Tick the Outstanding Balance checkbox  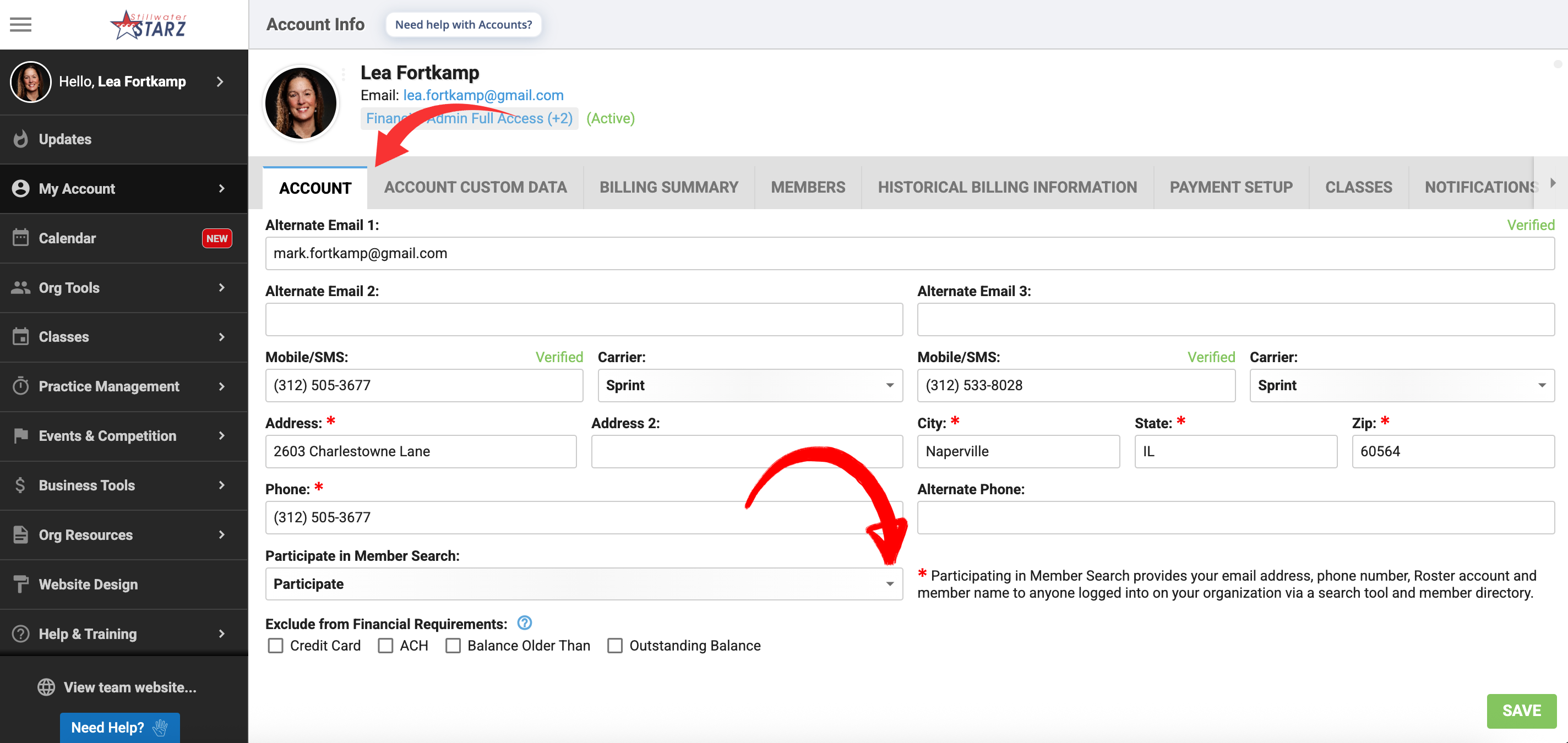(x=615, y=645)
